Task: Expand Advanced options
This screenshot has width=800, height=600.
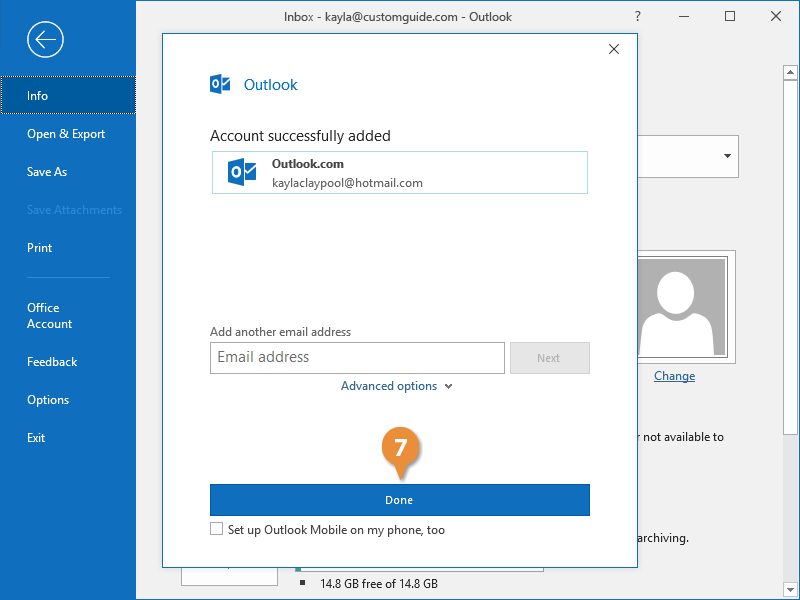Action: tap(396, 386)
